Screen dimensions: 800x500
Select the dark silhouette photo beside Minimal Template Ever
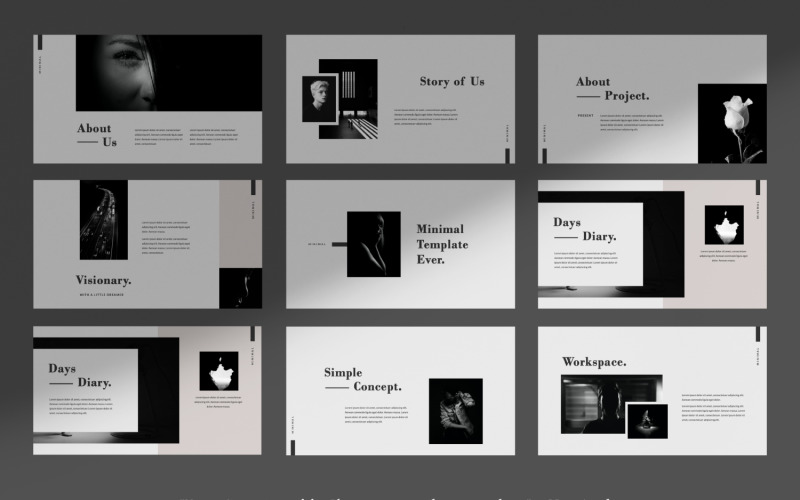click(x=373, y=244)
